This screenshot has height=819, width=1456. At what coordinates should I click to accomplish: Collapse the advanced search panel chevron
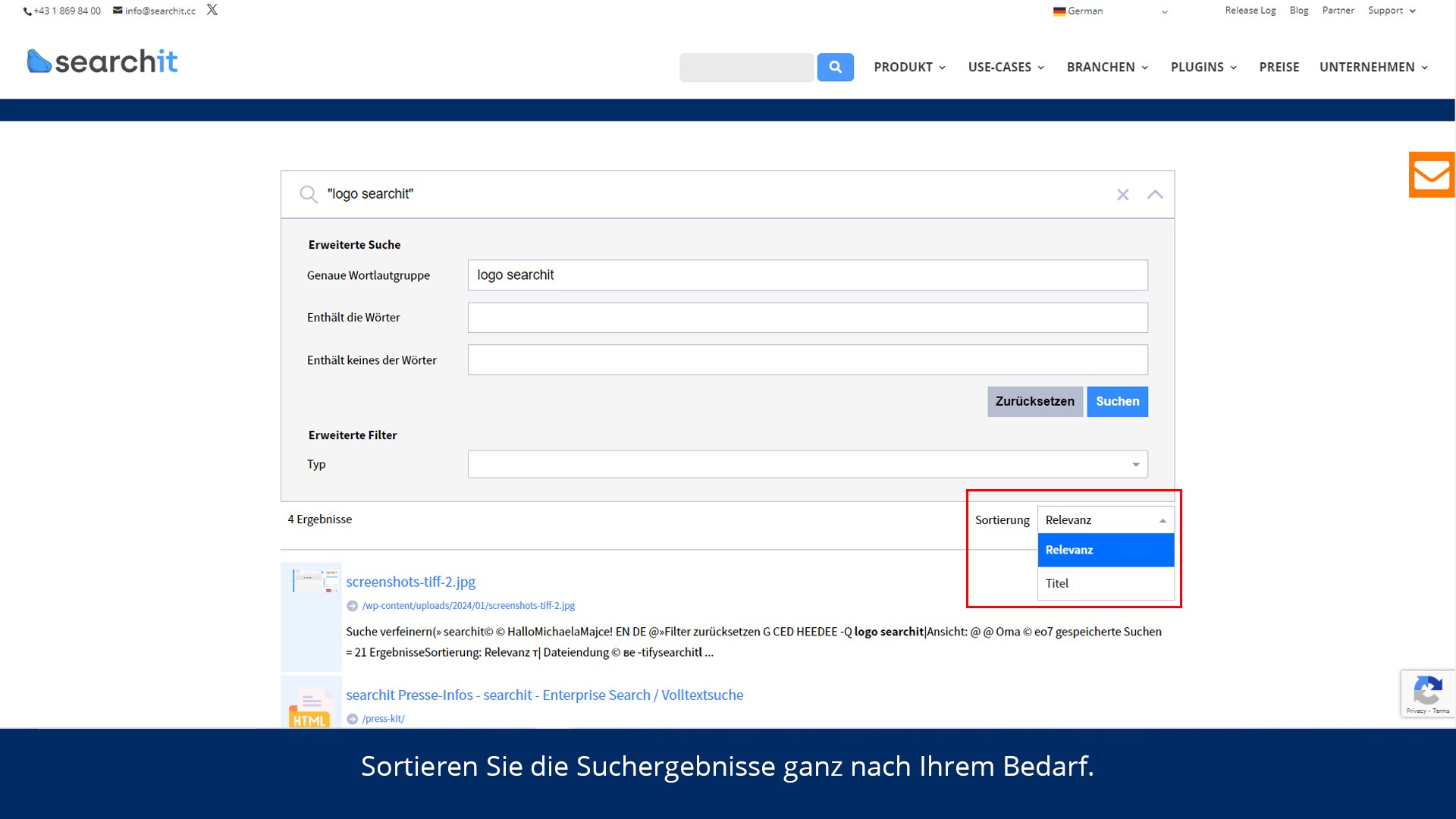pos(1155,195)
